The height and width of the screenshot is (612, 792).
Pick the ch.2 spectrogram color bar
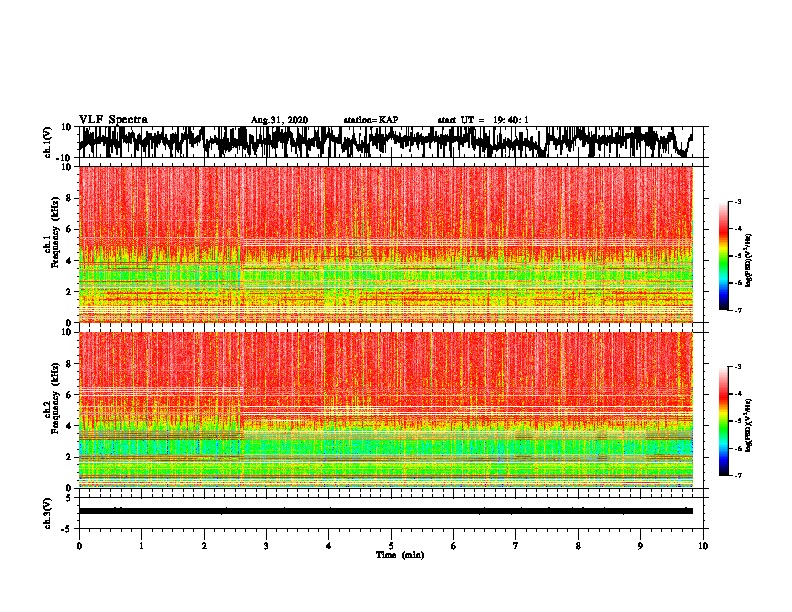723,421
